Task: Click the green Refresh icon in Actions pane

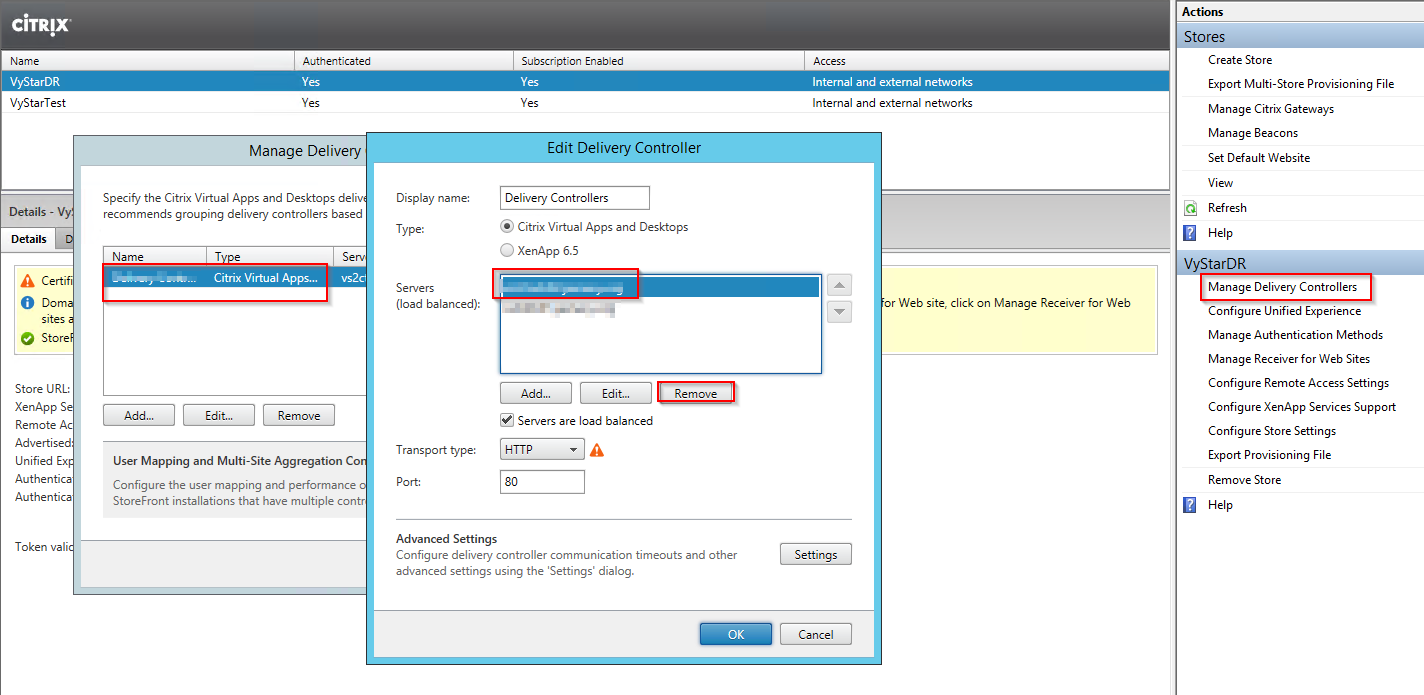Action: click(1190, 208)
